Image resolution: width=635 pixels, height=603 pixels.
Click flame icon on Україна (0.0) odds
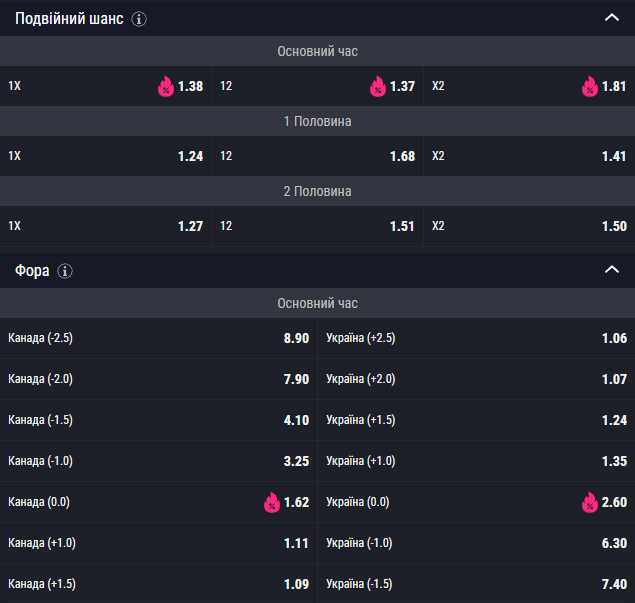click(589, 502)
